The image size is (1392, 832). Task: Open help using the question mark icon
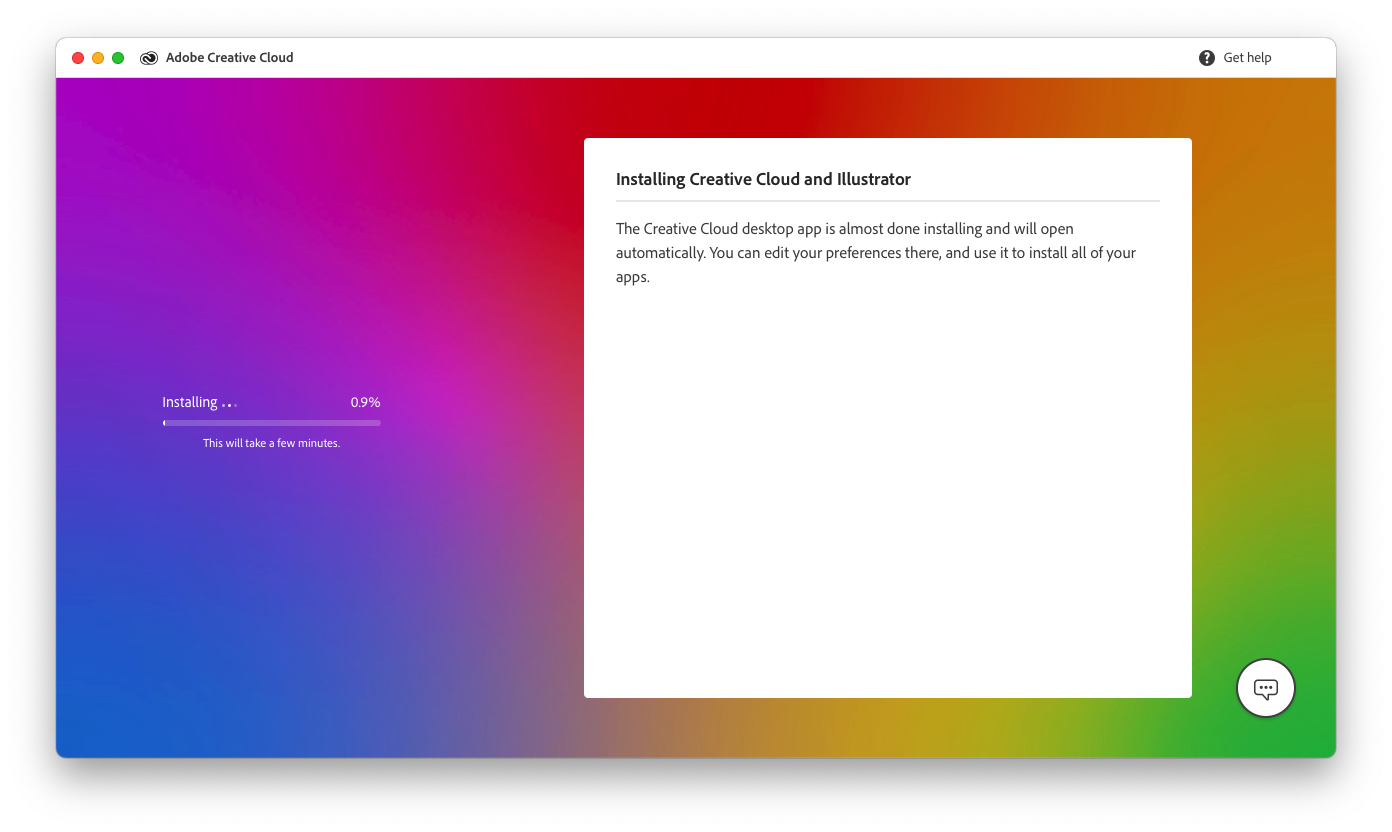[1206, 57]
